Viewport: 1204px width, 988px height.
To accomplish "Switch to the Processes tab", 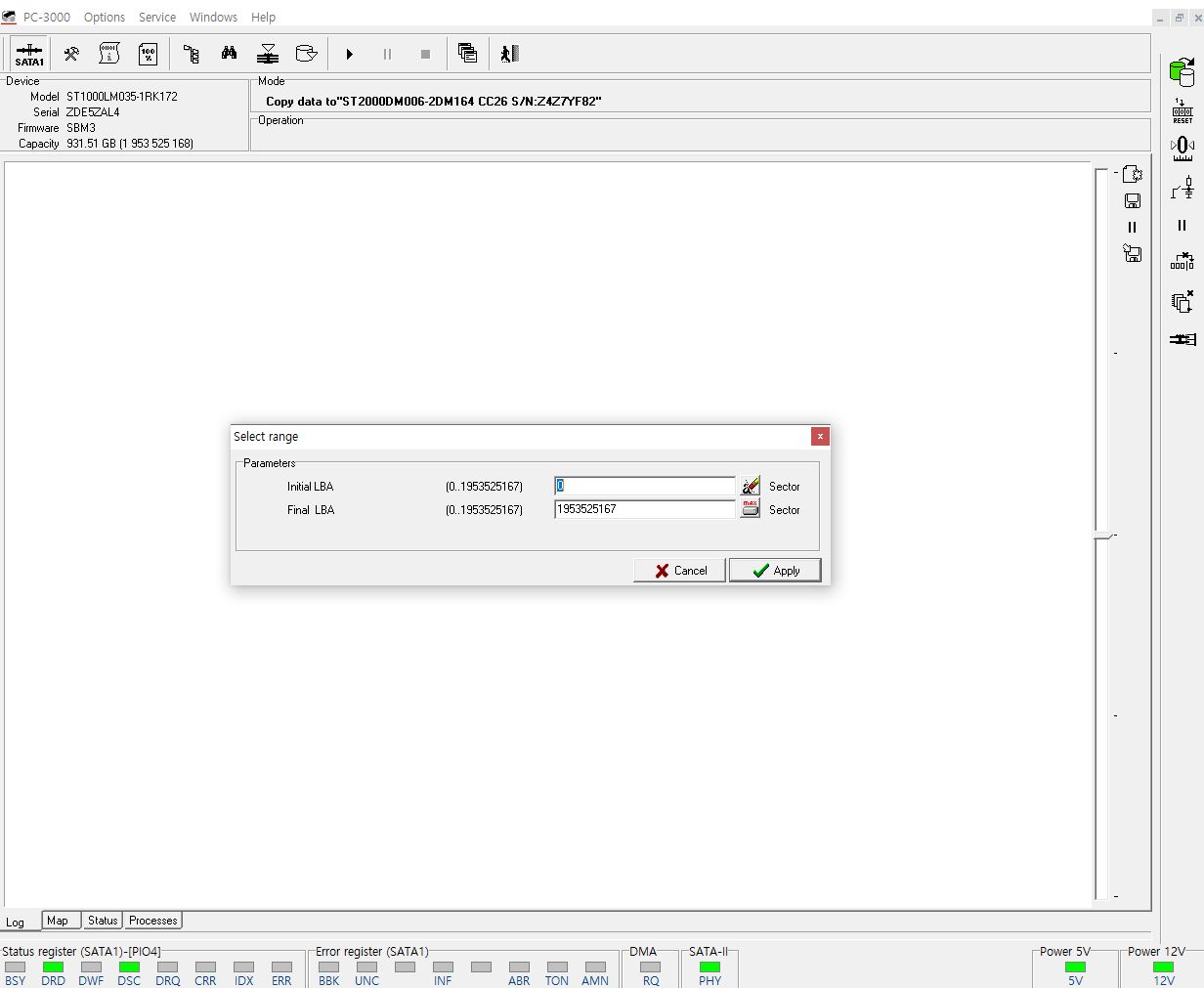I will pyautogui.click(x=153, y=921).
